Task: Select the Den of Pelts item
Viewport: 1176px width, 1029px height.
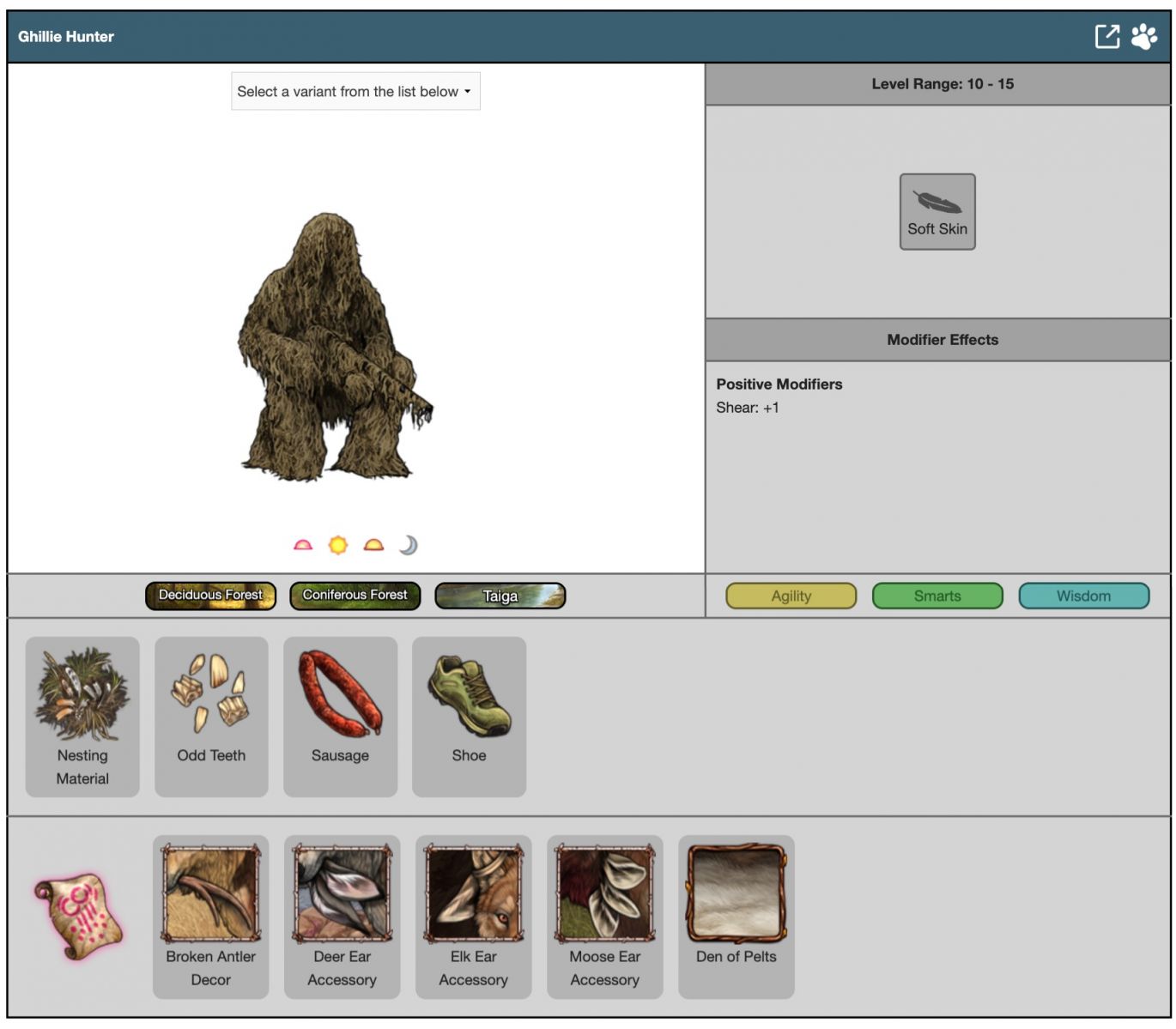Action: click(736, 916)
